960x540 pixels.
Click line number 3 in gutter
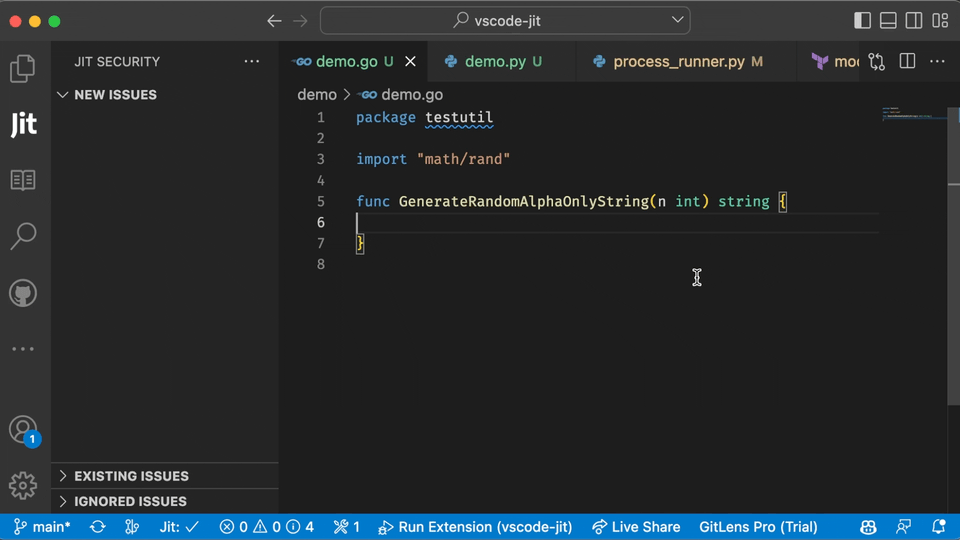pyautogui.click(x=320, y=159)
